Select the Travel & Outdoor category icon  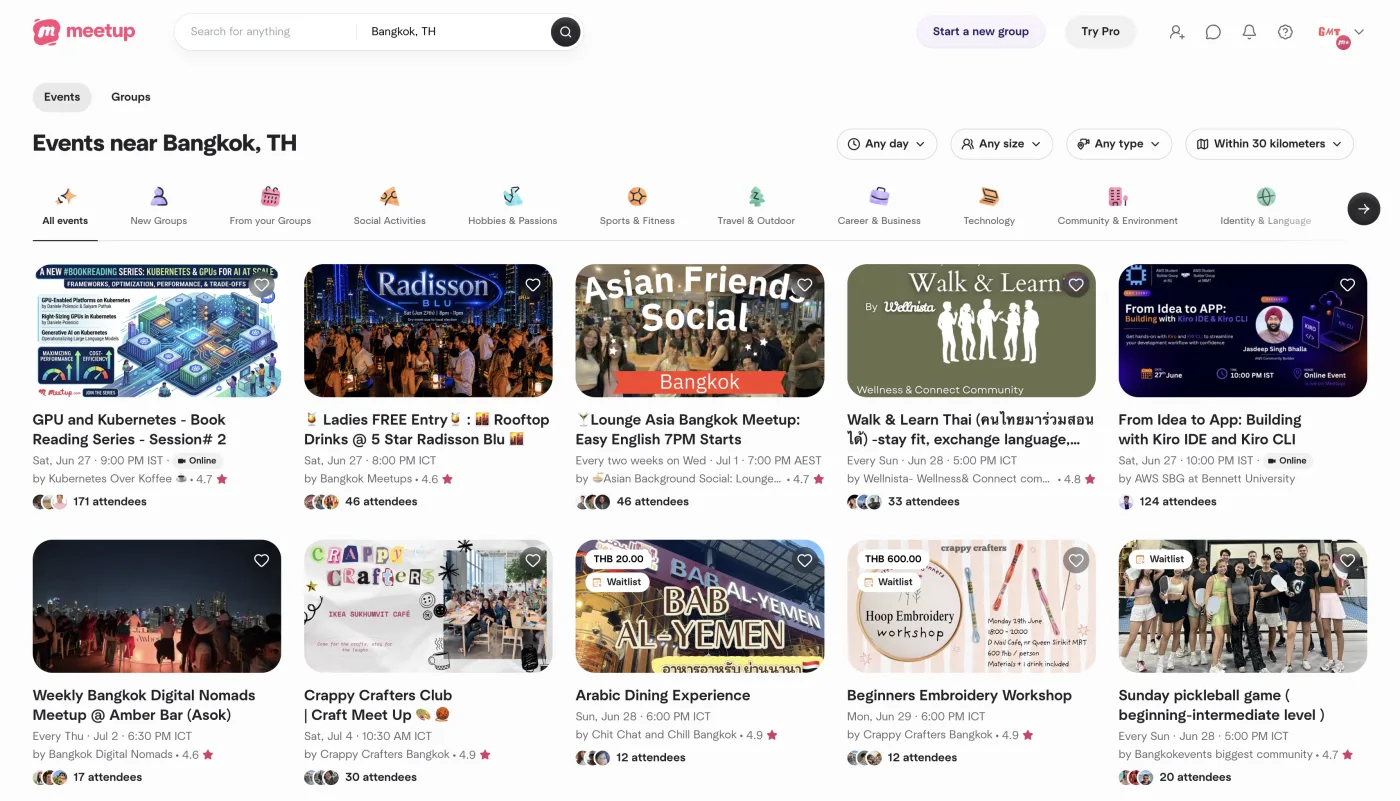coord(756,196)
